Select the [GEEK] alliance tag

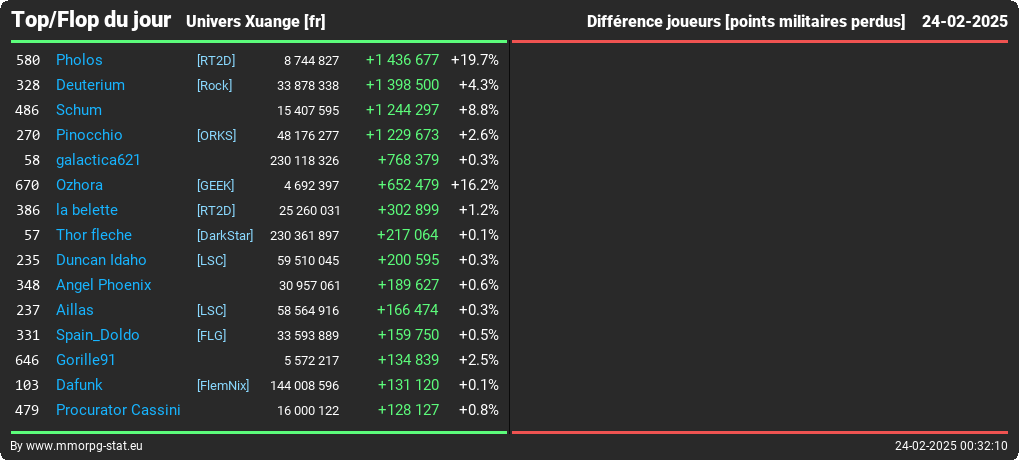point(215,186)
